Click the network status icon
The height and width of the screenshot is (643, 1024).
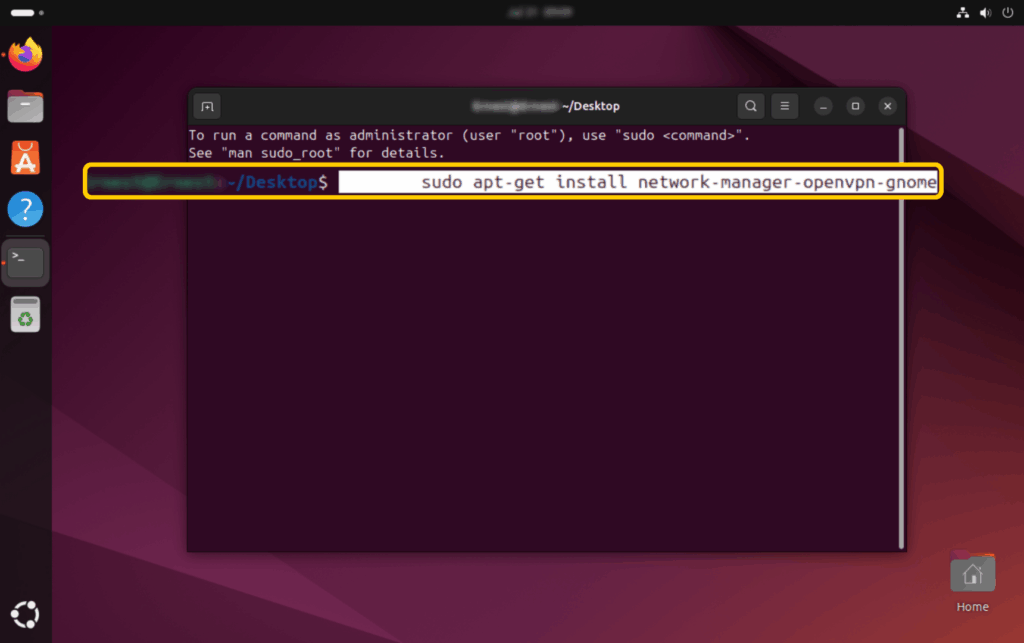tap(963, 13)
